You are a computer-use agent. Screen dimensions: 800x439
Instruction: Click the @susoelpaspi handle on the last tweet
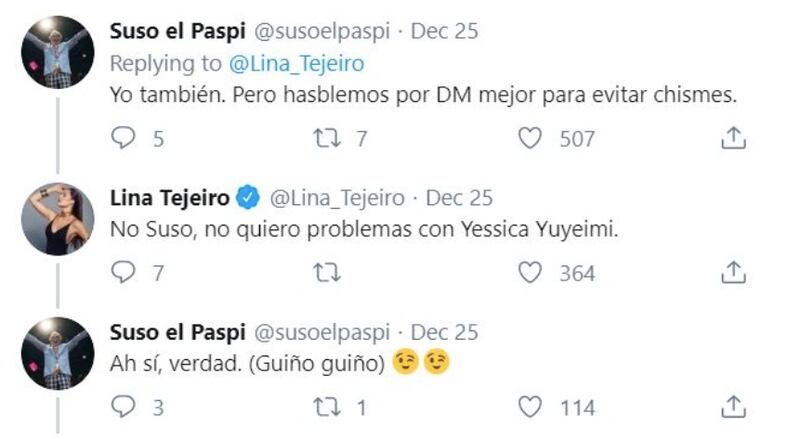pos(324,331)
